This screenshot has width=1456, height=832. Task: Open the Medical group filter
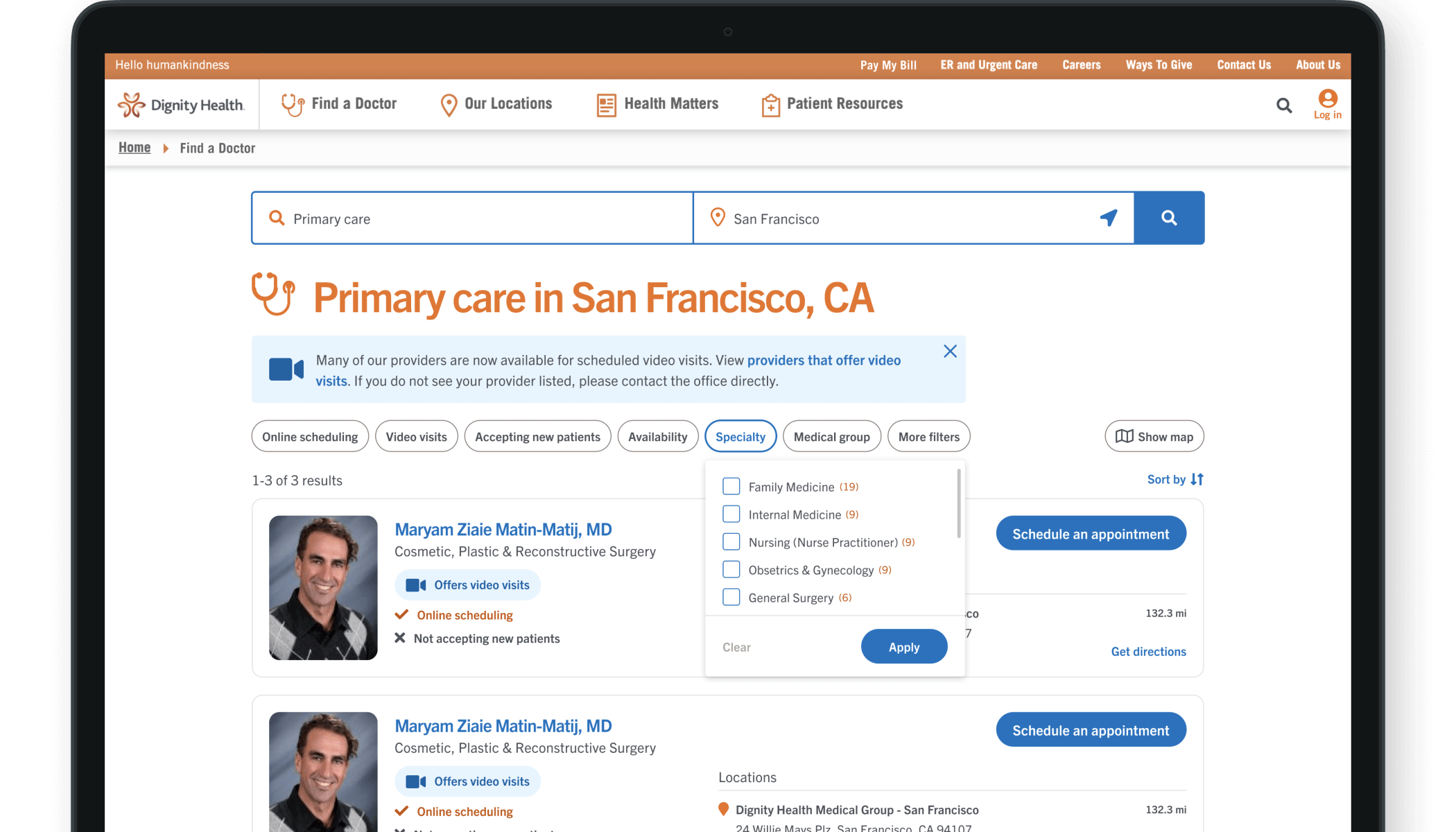click(831, 436)
